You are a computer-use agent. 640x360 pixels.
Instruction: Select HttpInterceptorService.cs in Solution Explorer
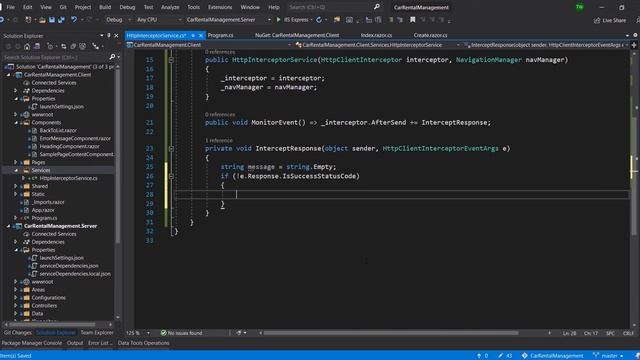(69, 178)
